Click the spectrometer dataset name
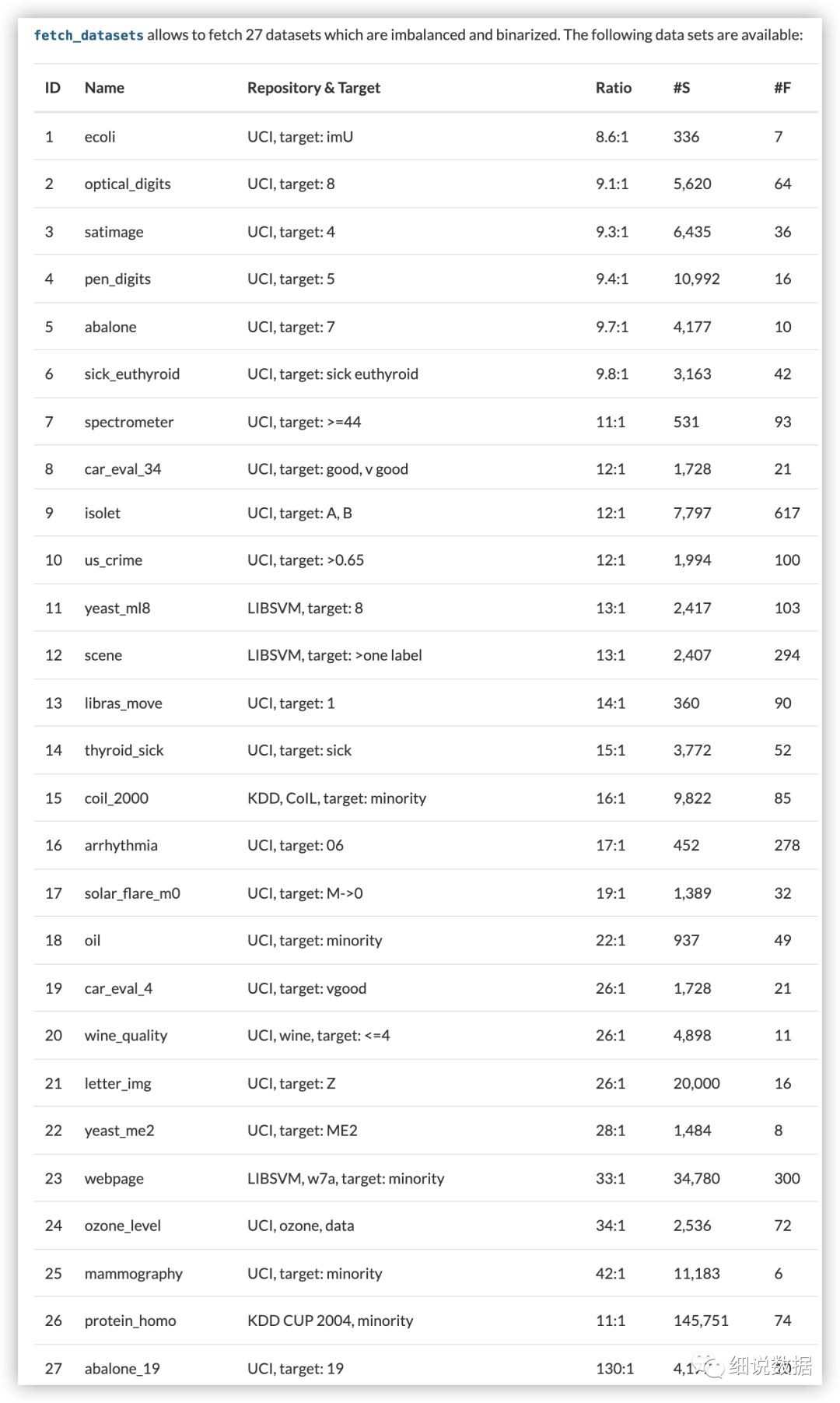This screenshot has width=840, height=1403. click(x=129, y=422)
